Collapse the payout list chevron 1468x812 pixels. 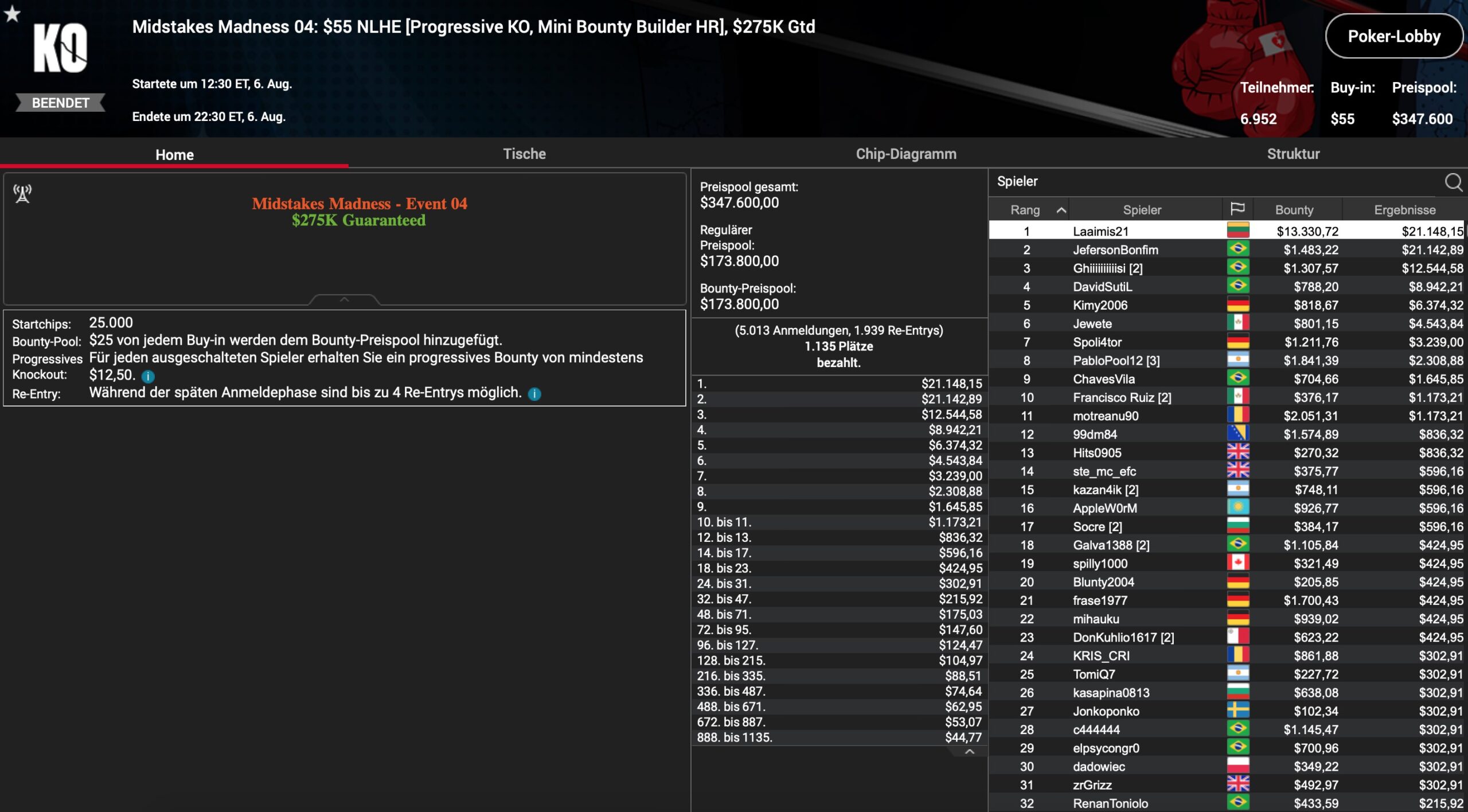(x=969, y=752)
